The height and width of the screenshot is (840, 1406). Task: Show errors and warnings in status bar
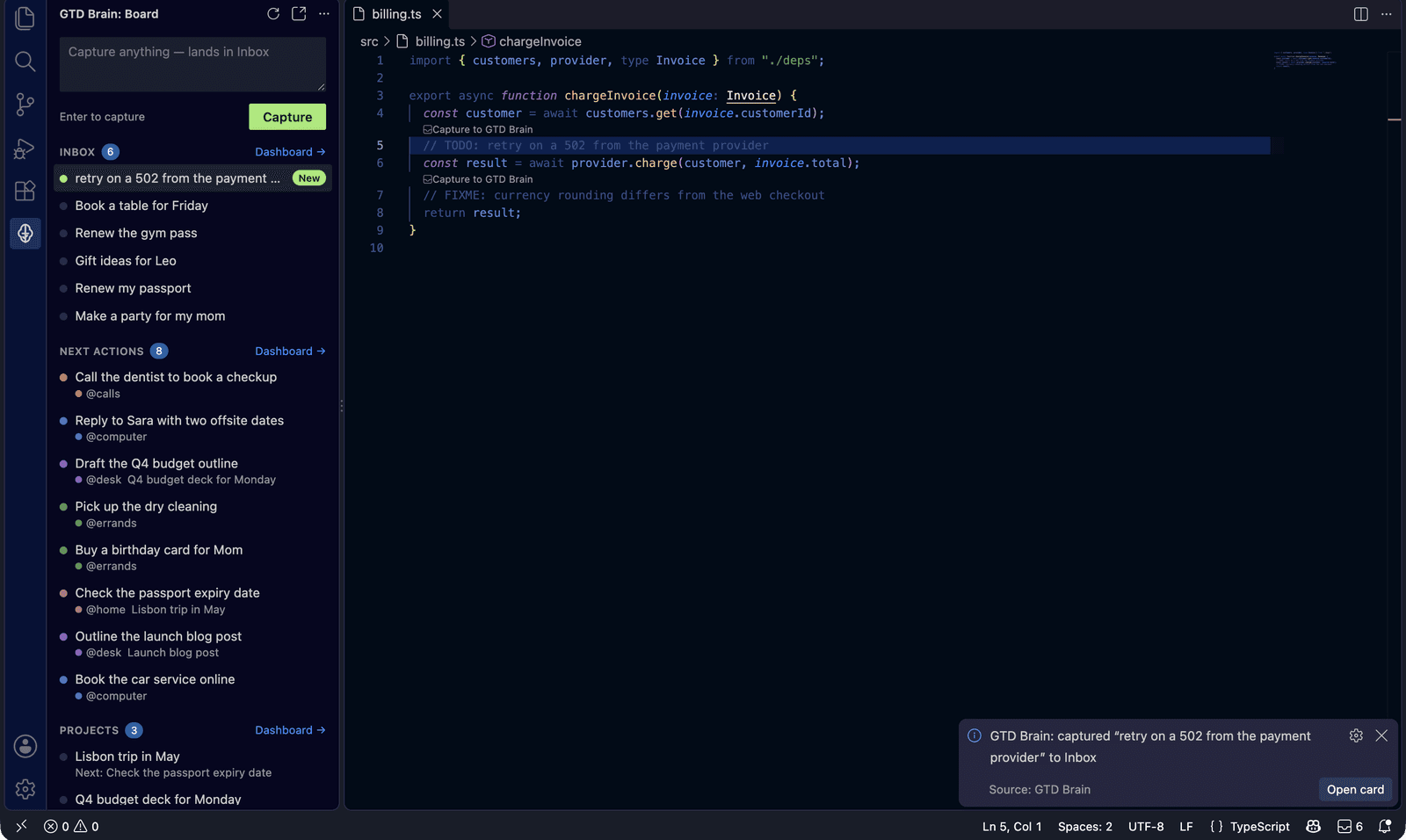tap(71, 826)
